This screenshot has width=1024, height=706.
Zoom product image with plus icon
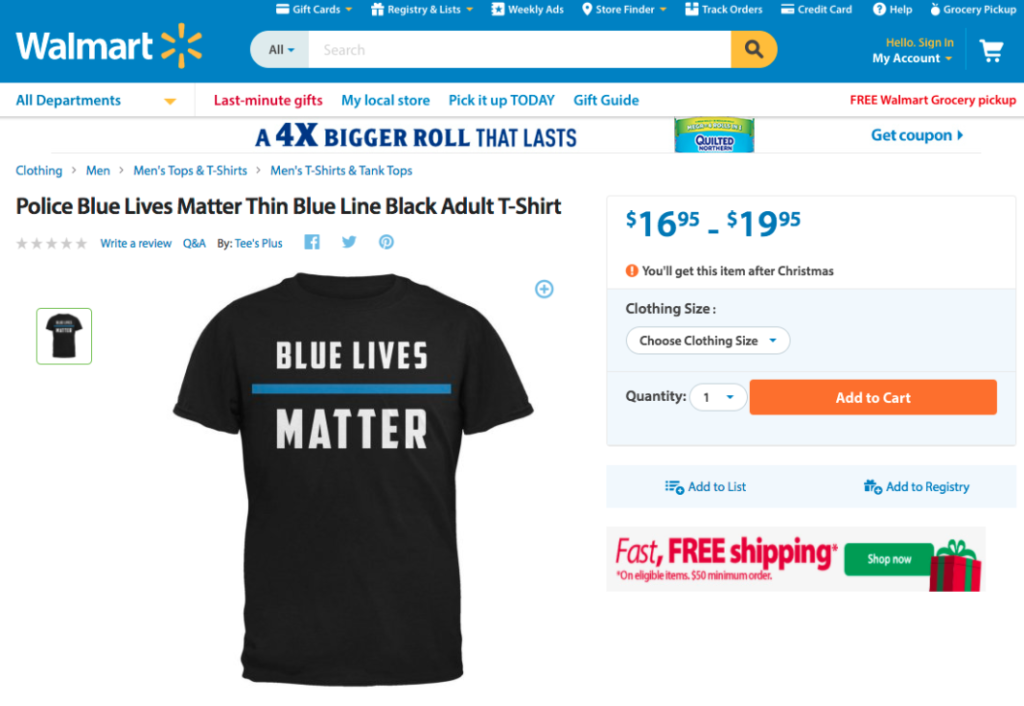click(x=544, y=289)
